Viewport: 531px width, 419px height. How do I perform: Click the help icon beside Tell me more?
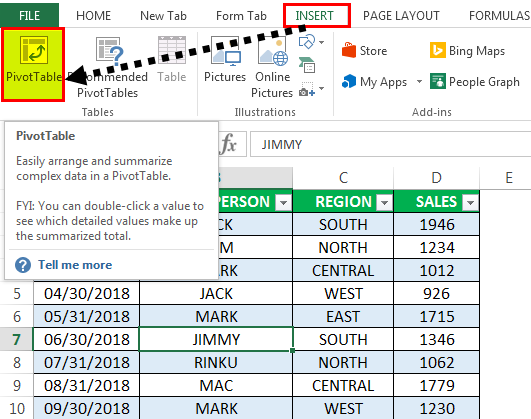coord(23,265)
